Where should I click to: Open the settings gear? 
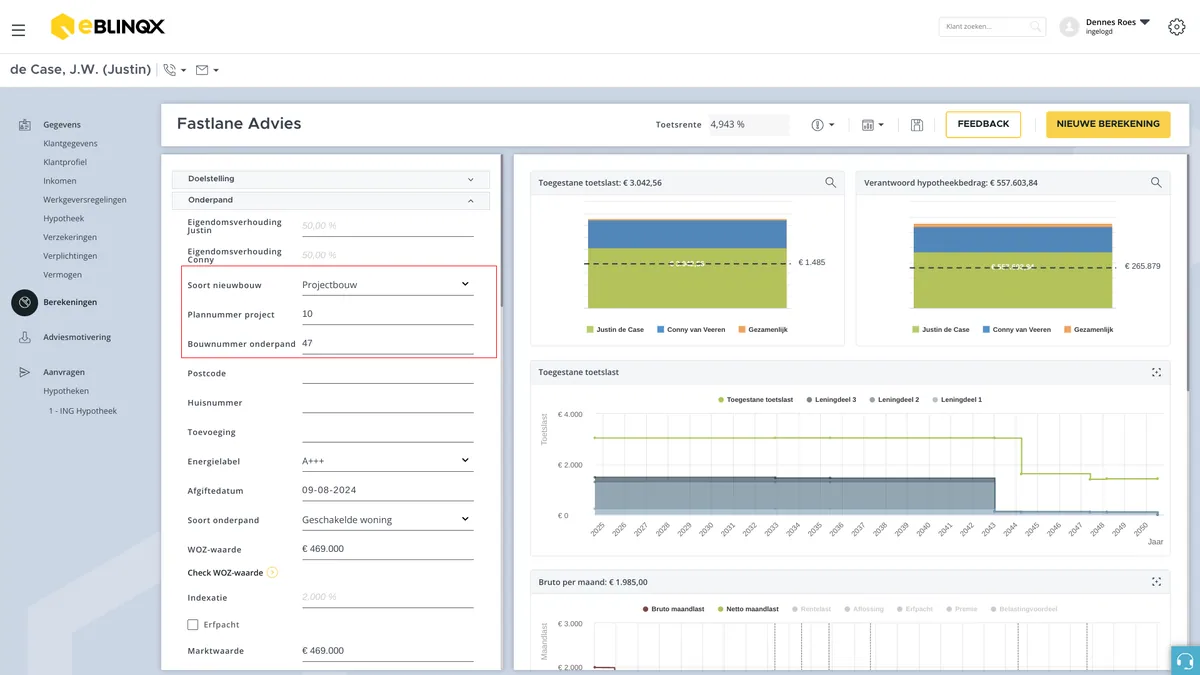pos(1177,27)
